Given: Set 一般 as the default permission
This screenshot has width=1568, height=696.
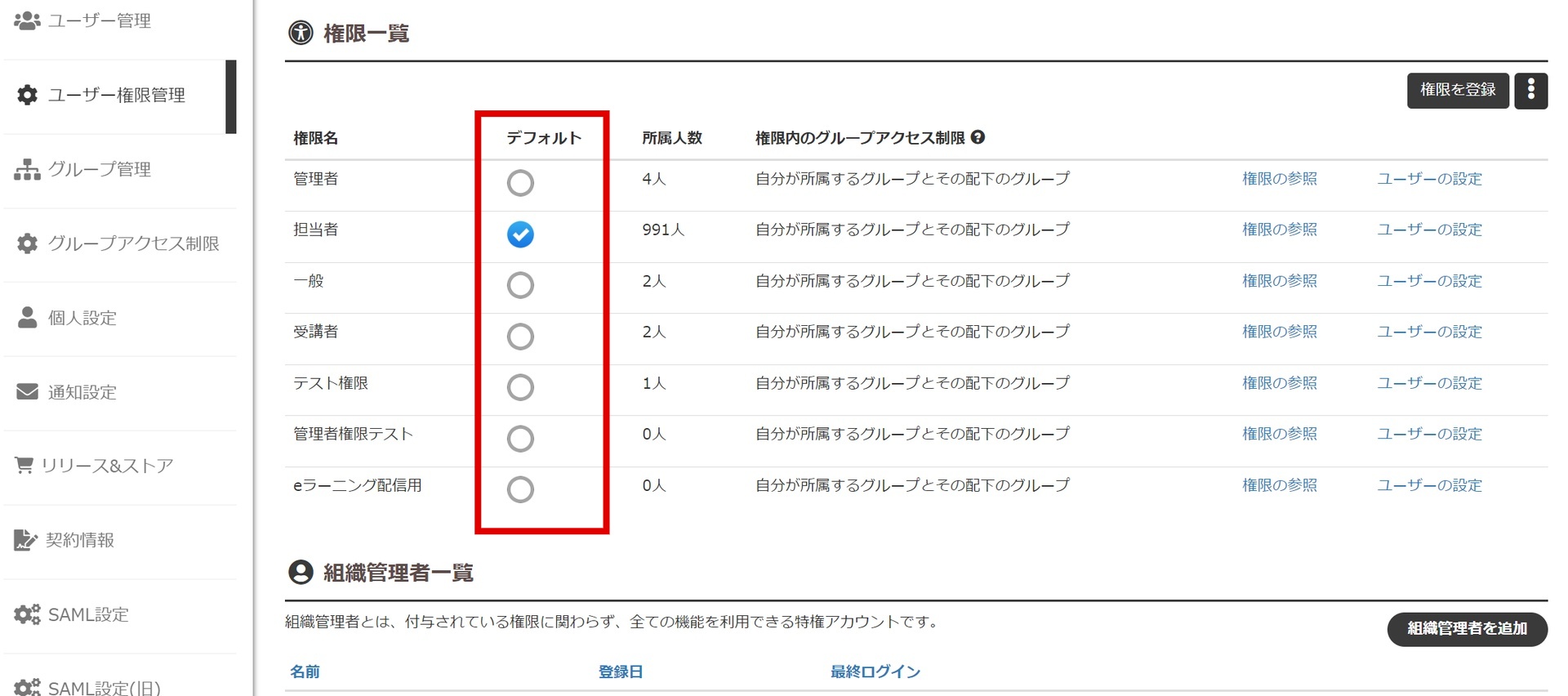Looking at the screenshot, I should pos(520,285).
